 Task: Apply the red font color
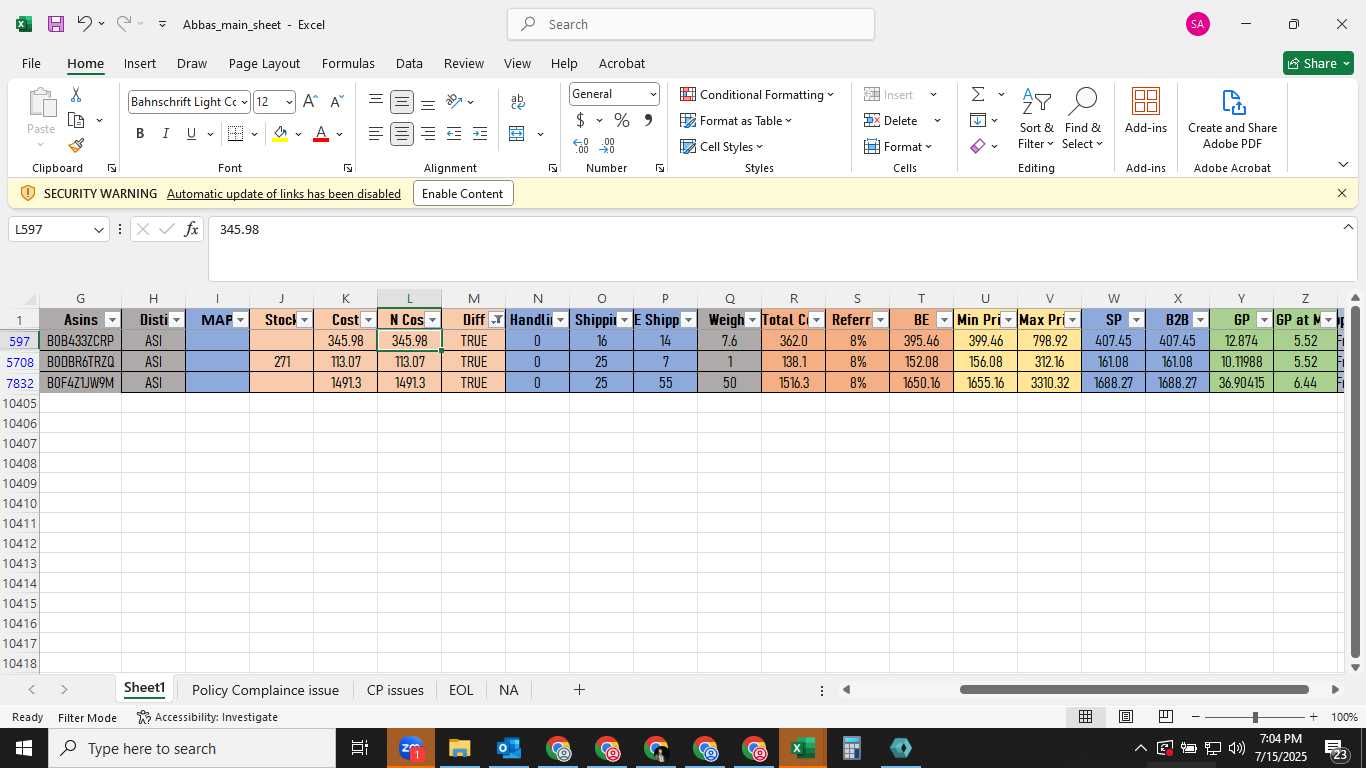[321, 134]
